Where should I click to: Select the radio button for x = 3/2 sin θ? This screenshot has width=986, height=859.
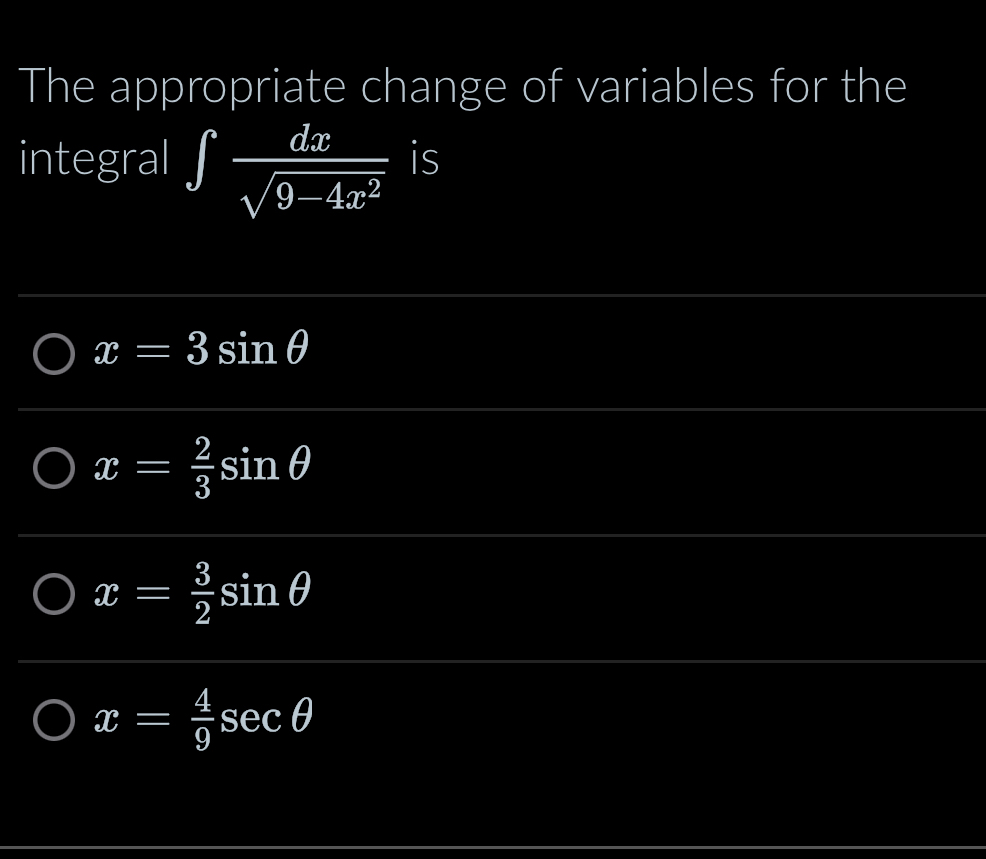tap(55, 593)
